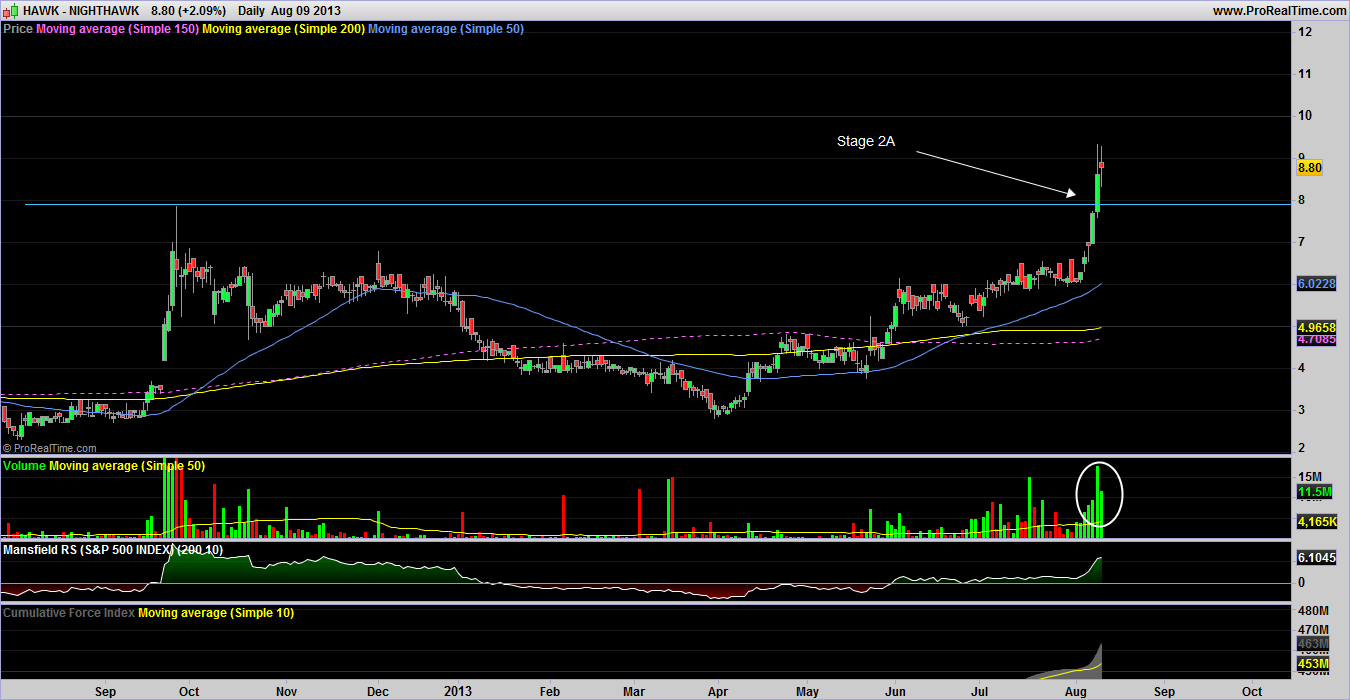1350x700 pixels.
Task: Select the Stage 2A text annotation
Action: pos(865,142)
